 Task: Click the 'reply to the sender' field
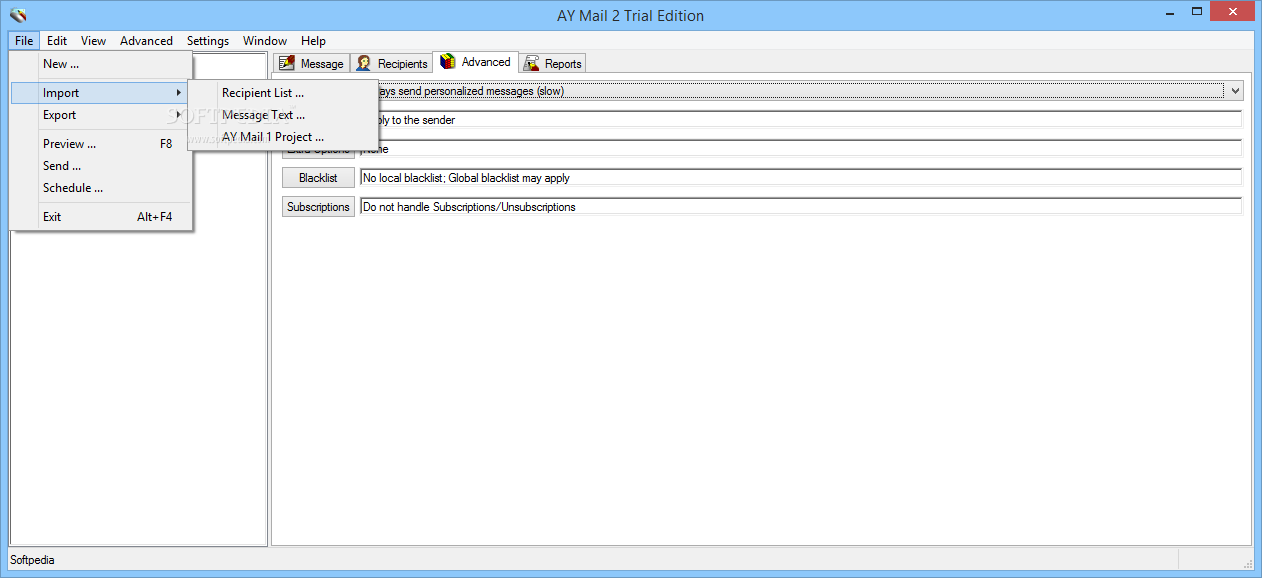[810, 120]
